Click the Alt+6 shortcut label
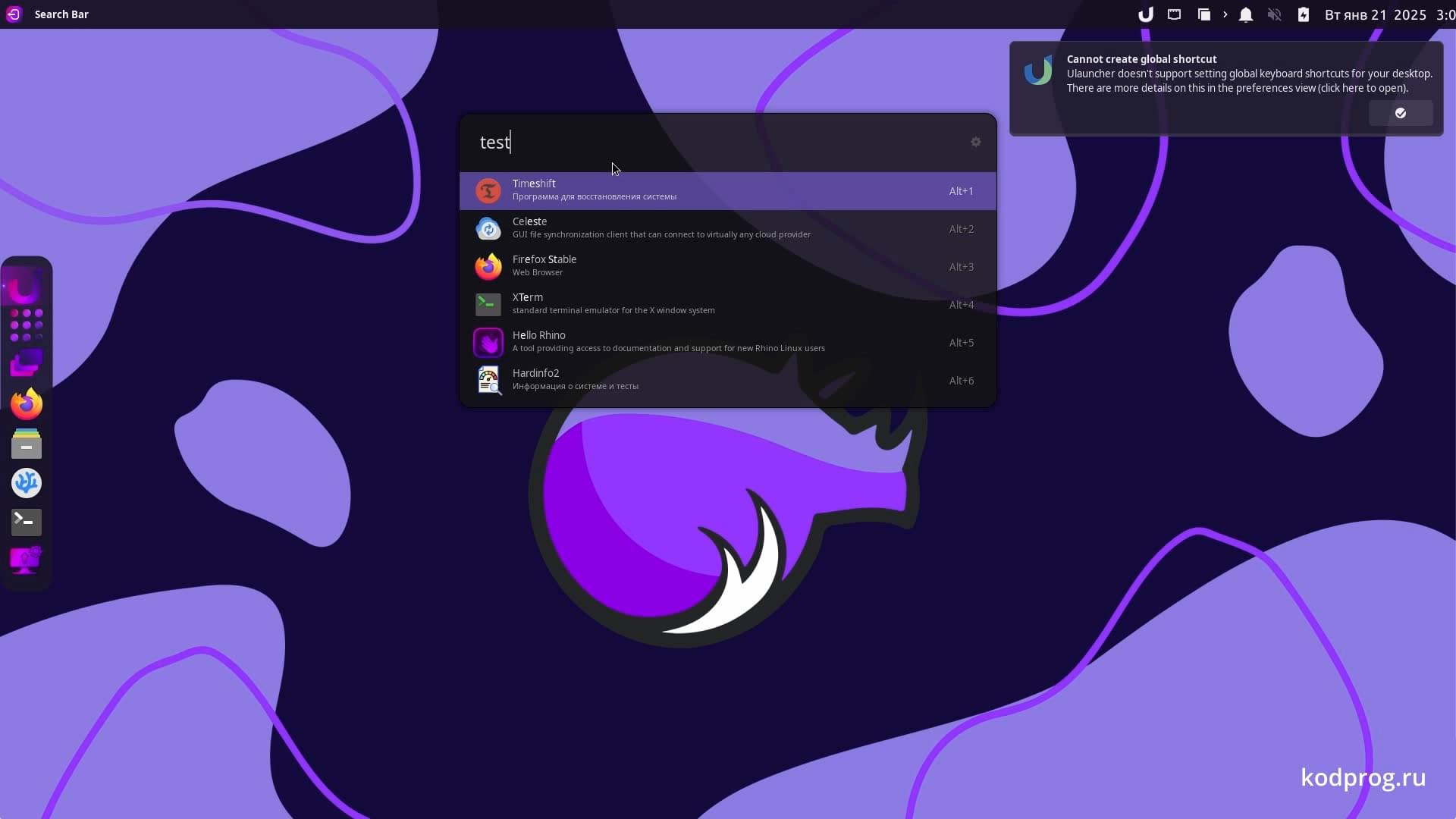 tap(961, 381)
